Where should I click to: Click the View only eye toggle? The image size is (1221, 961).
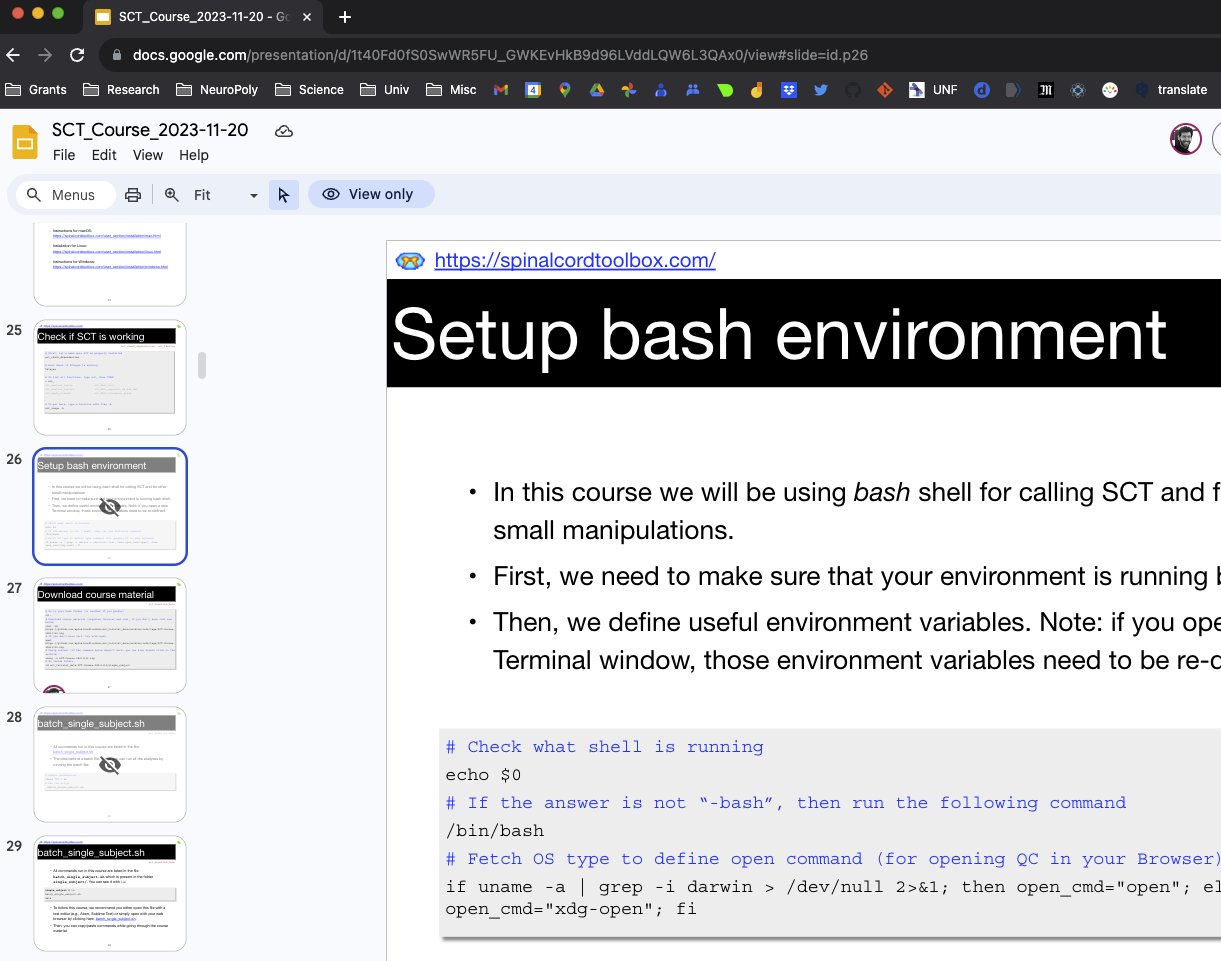click(371, 194)
